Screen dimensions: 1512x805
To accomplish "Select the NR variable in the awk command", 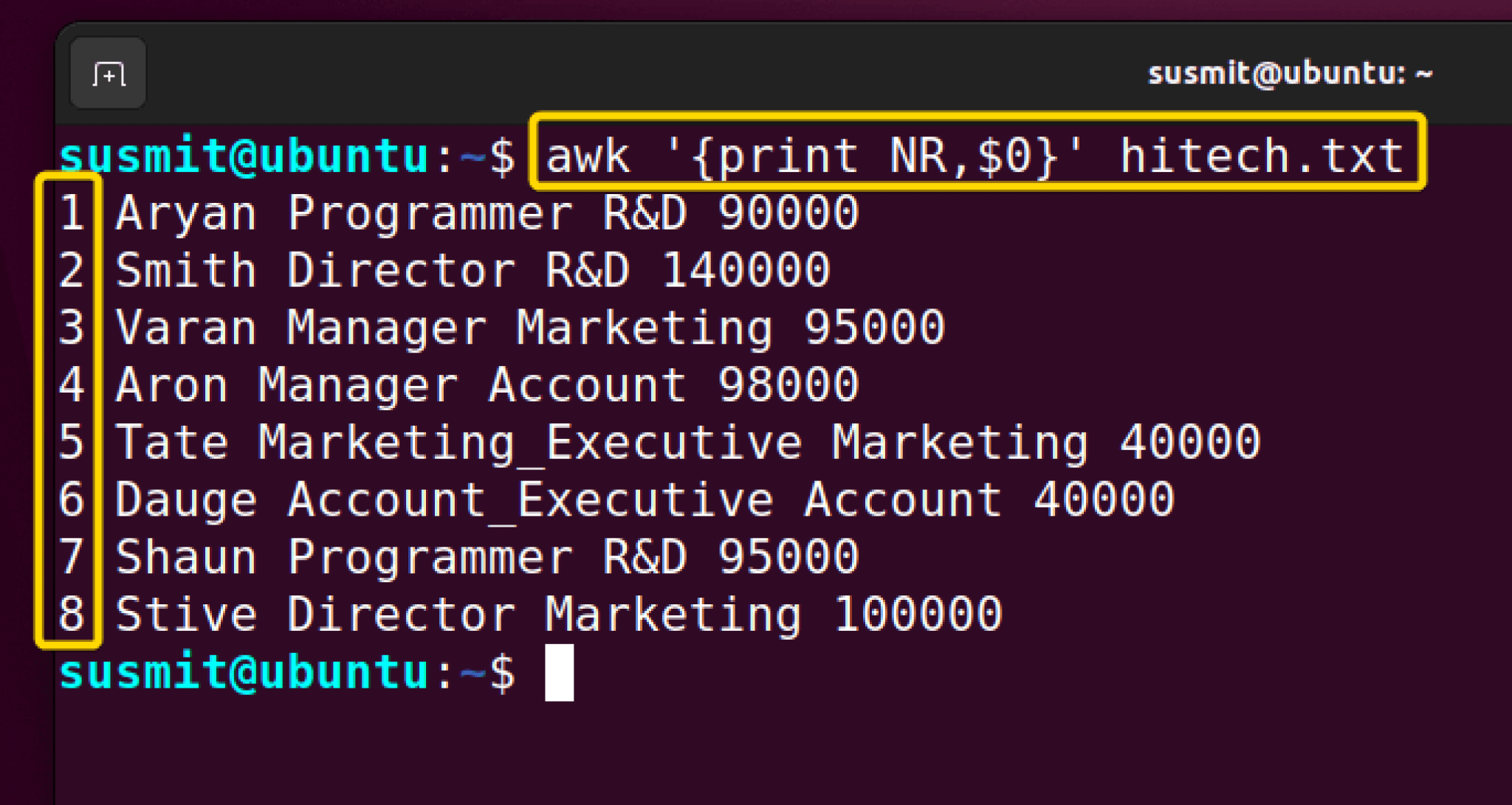I will click(x=923, y=155).
